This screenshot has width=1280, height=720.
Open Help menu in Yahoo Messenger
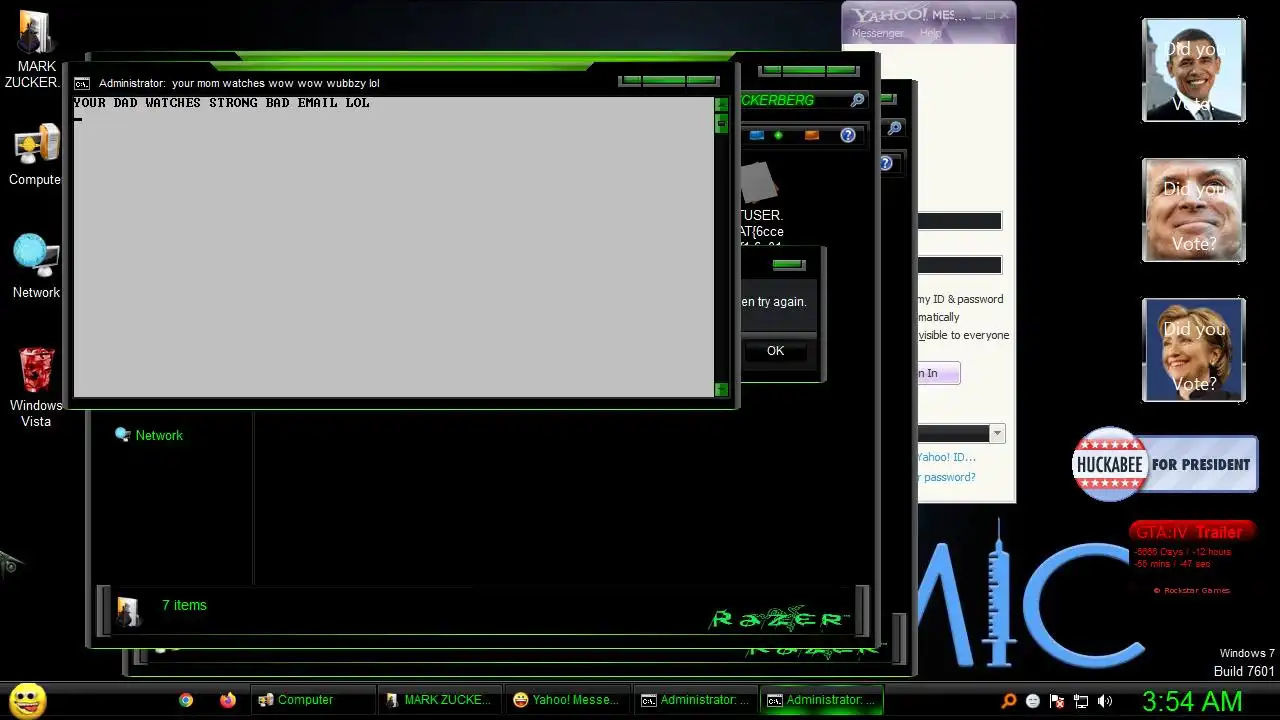[x=930, y=33]
